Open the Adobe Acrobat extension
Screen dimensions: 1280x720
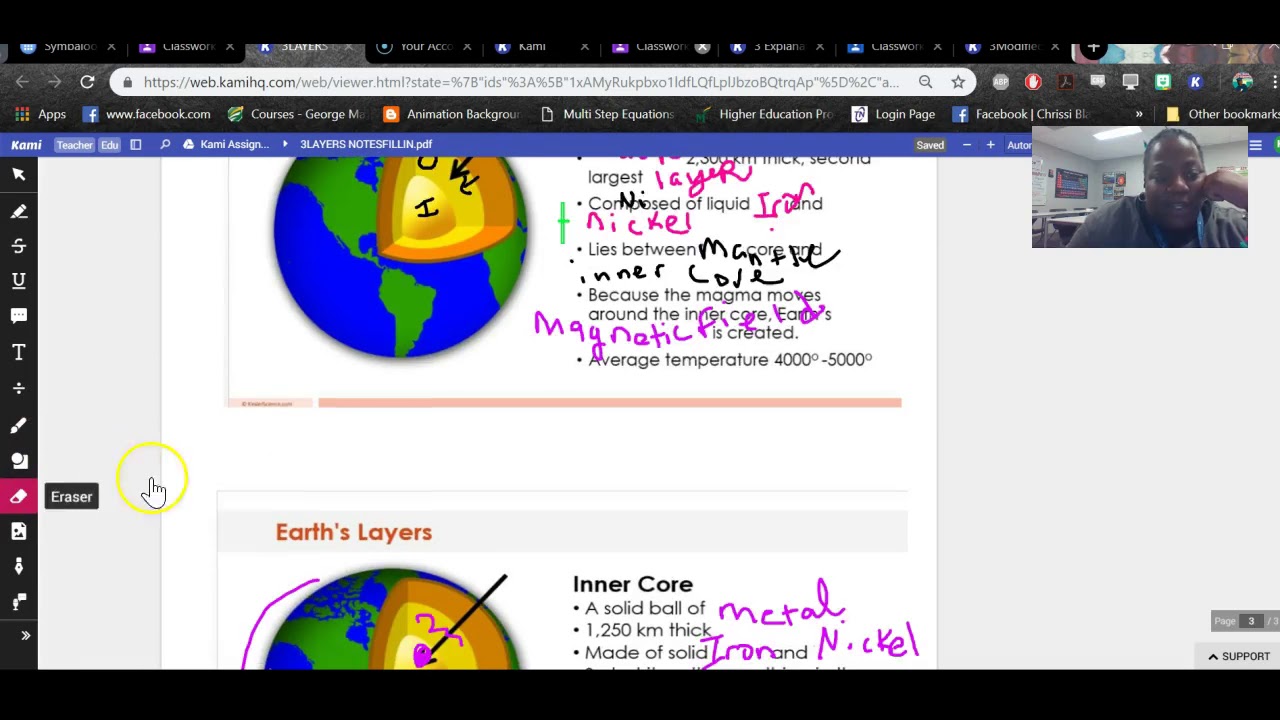click(1065, 82)
